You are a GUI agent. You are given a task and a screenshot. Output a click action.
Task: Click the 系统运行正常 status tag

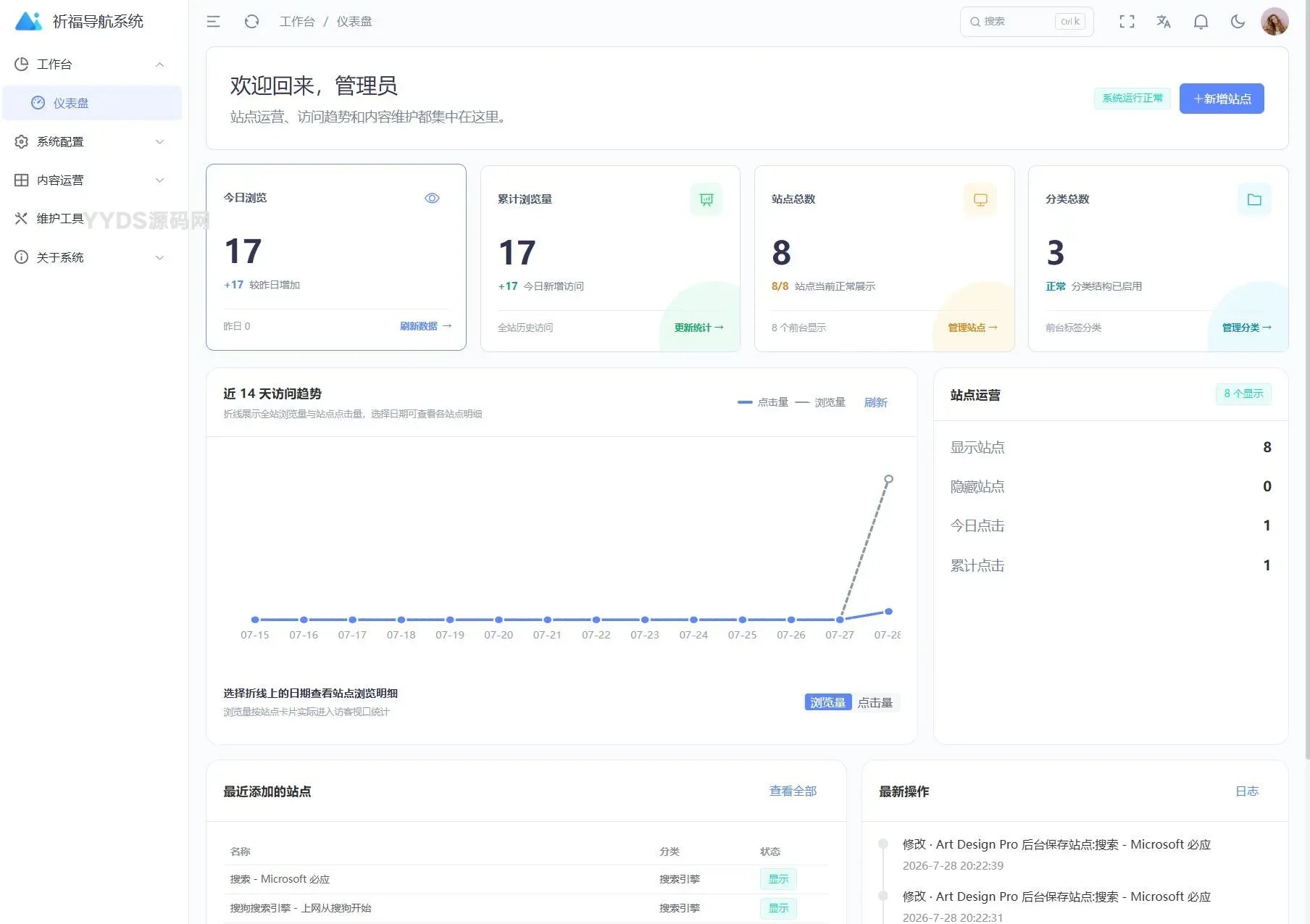1132,98
